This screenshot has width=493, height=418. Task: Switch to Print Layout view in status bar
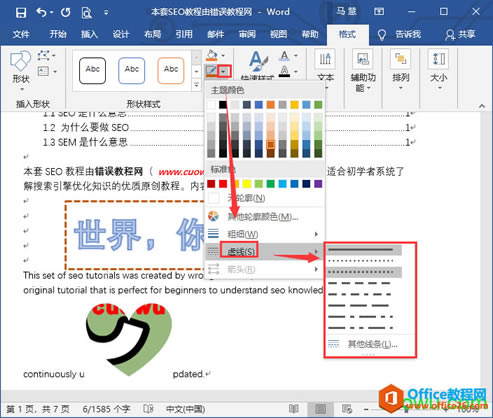pos(320,409)
